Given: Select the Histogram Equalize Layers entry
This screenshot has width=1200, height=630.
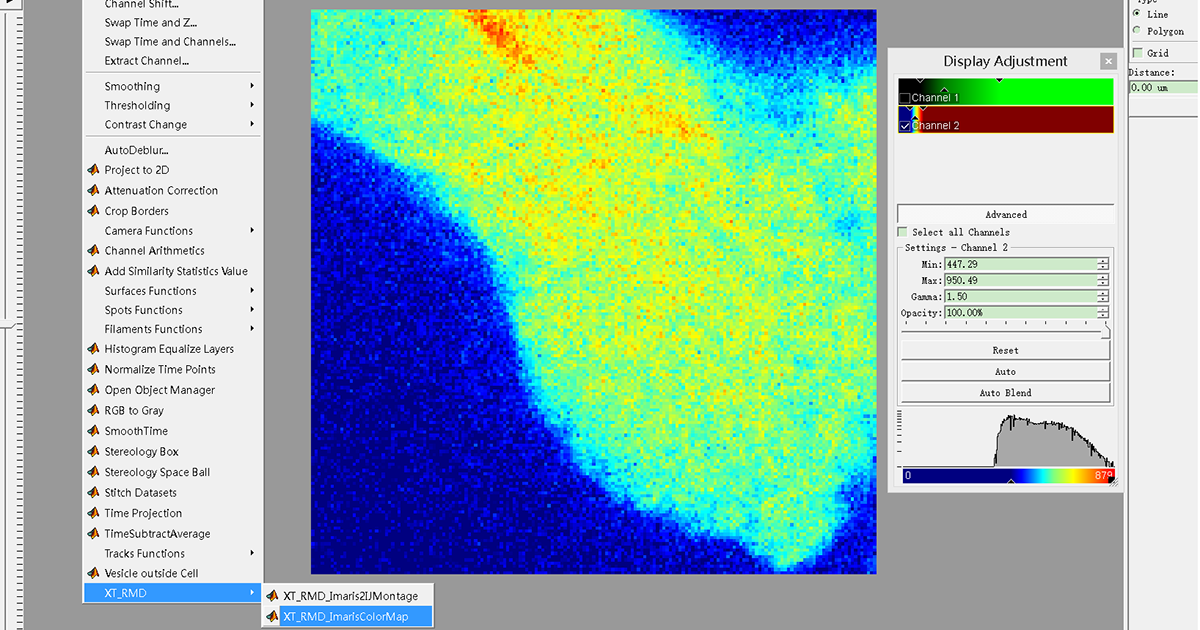Looking at the screenshot, I should [x=169, y=349].
